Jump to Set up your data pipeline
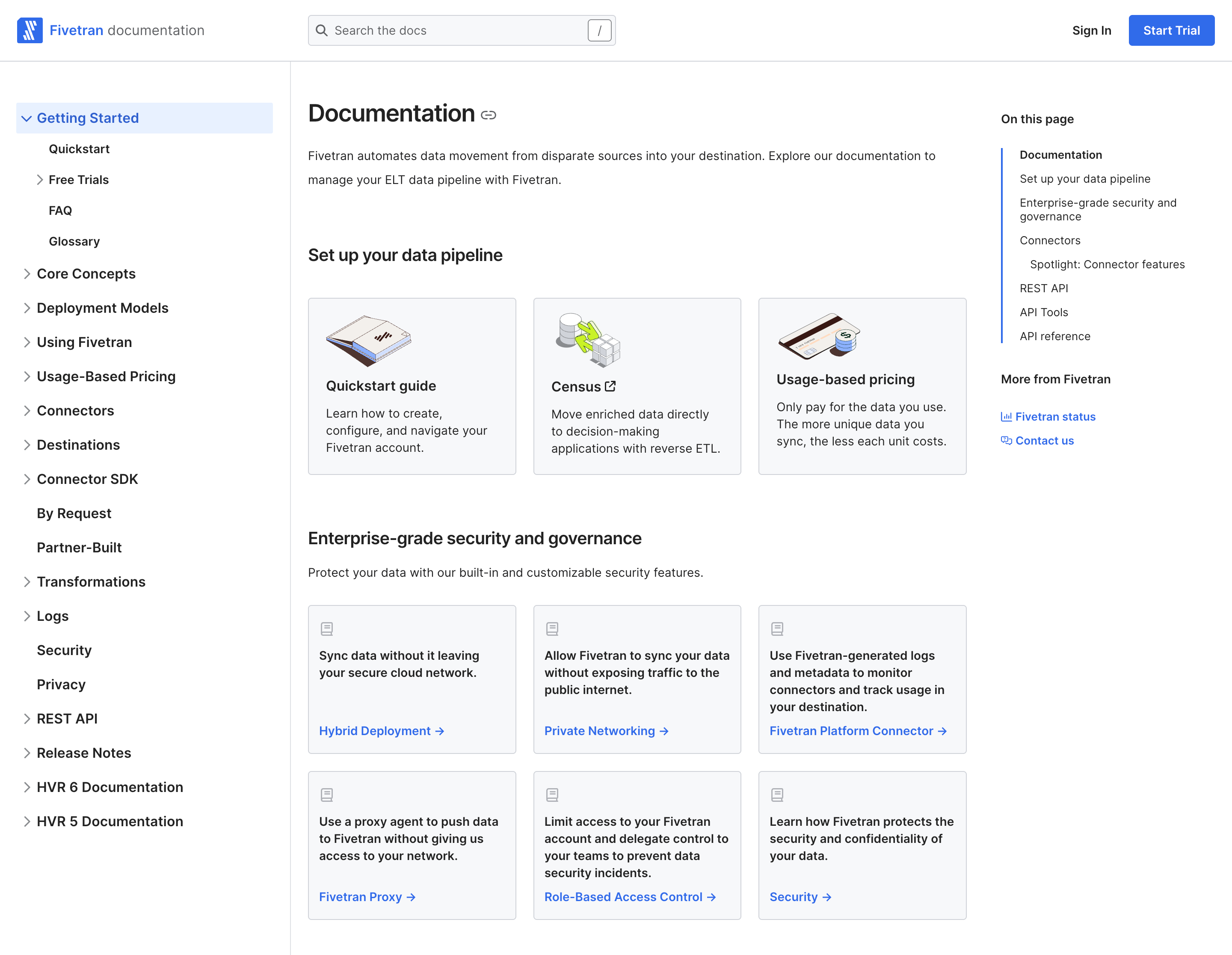This screenshot has width=1232, height=955. pyautogui.click(x=1085, y=179)
